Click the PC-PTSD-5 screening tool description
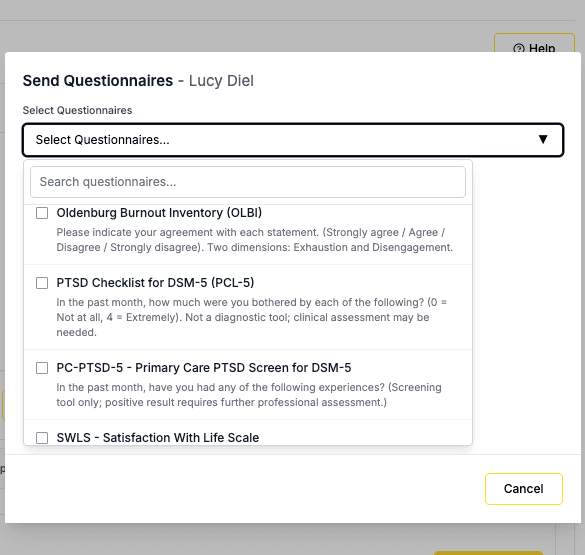Viewport: 585px width, 555px height. coord(249,395)
